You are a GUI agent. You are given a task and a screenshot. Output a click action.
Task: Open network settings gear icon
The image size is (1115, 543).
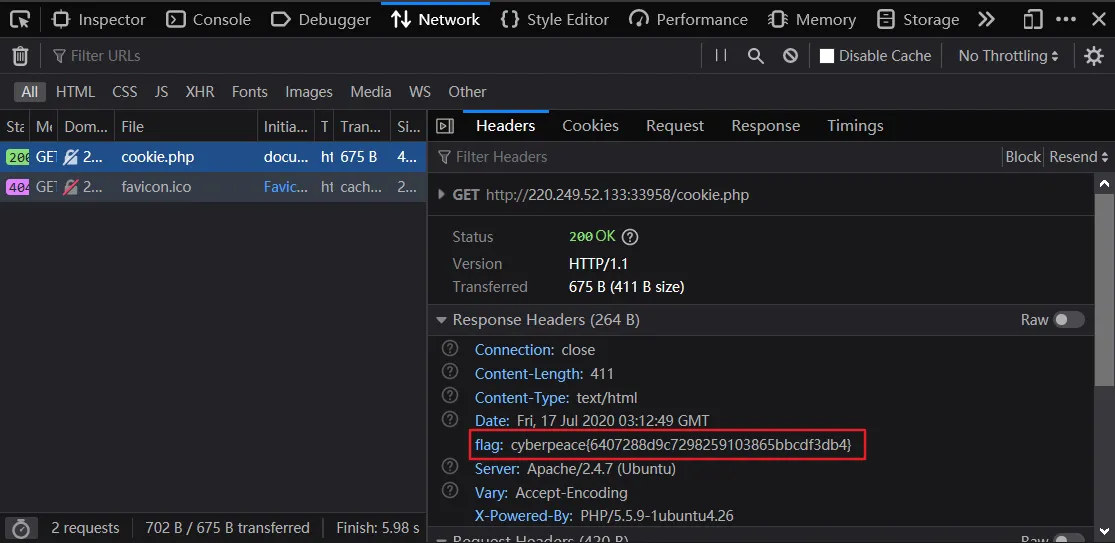pyautogui.click(x=1094, y=55)
